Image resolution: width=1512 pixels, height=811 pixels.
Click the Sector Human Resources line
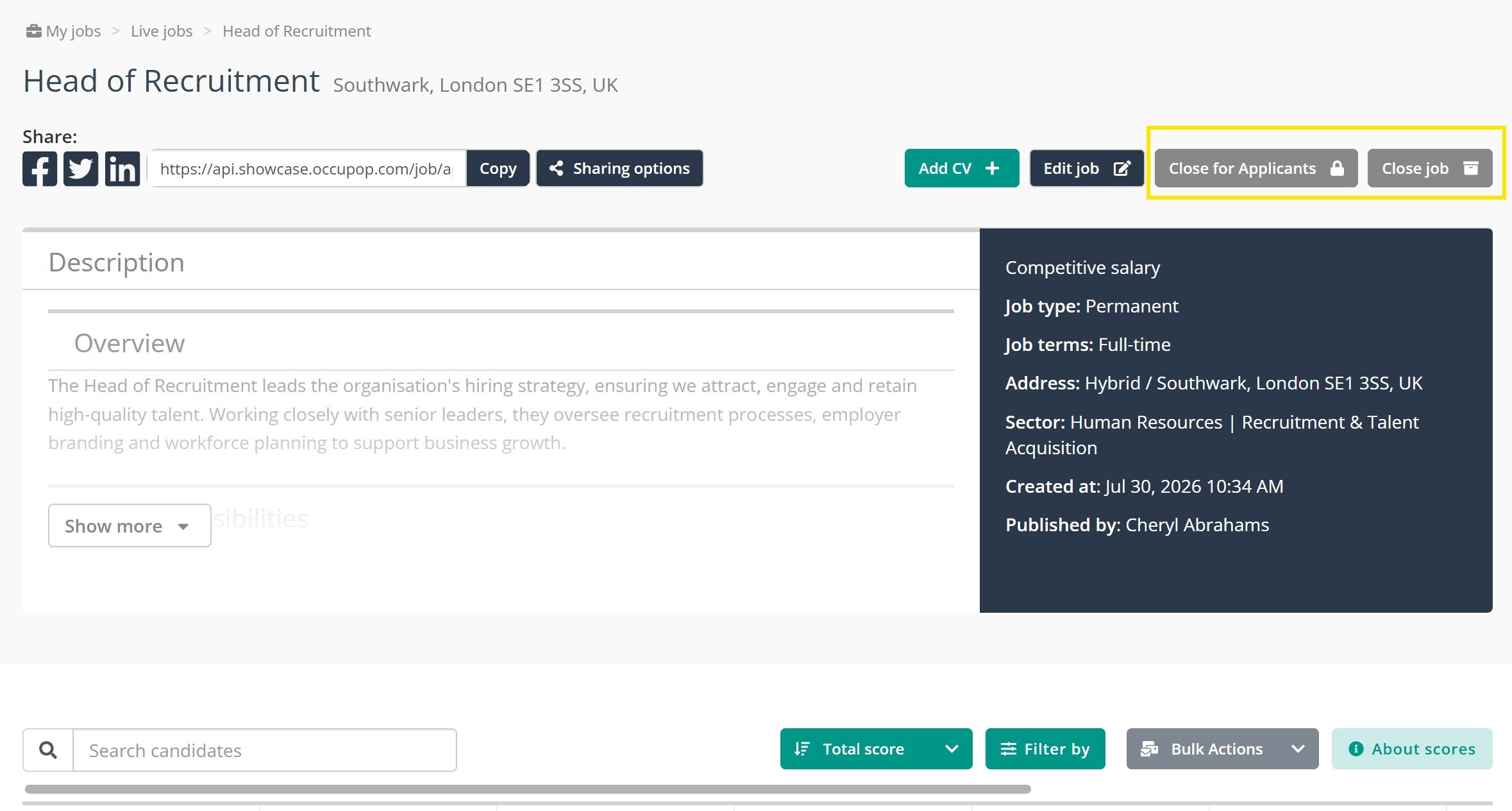click(1212, 435)
